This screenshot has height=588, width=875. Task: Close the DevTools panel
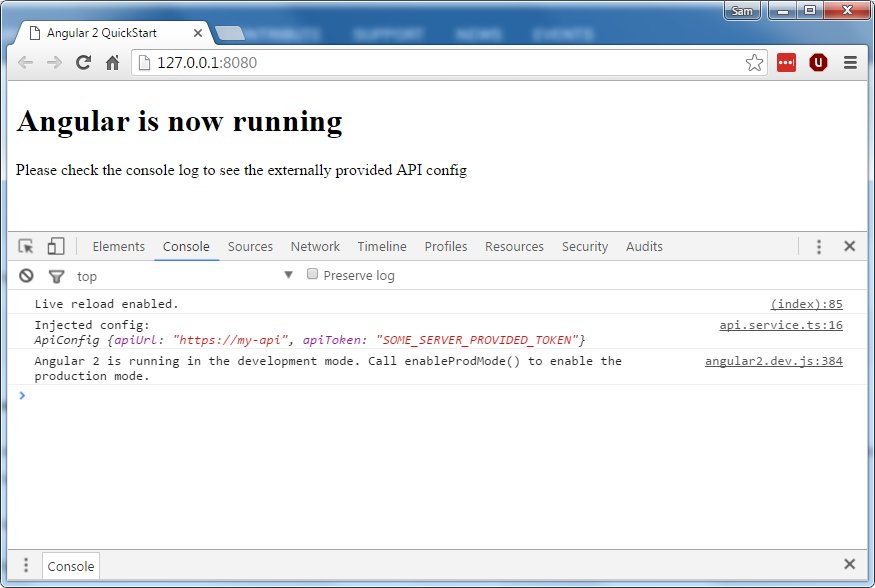(849, 246)
